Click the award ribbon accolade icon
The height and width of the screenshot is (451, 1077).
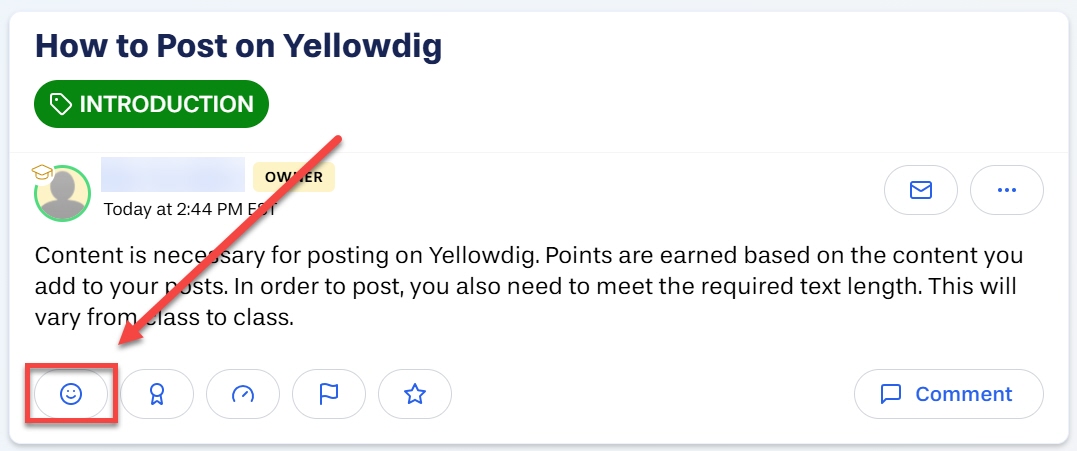coord(157,394)
